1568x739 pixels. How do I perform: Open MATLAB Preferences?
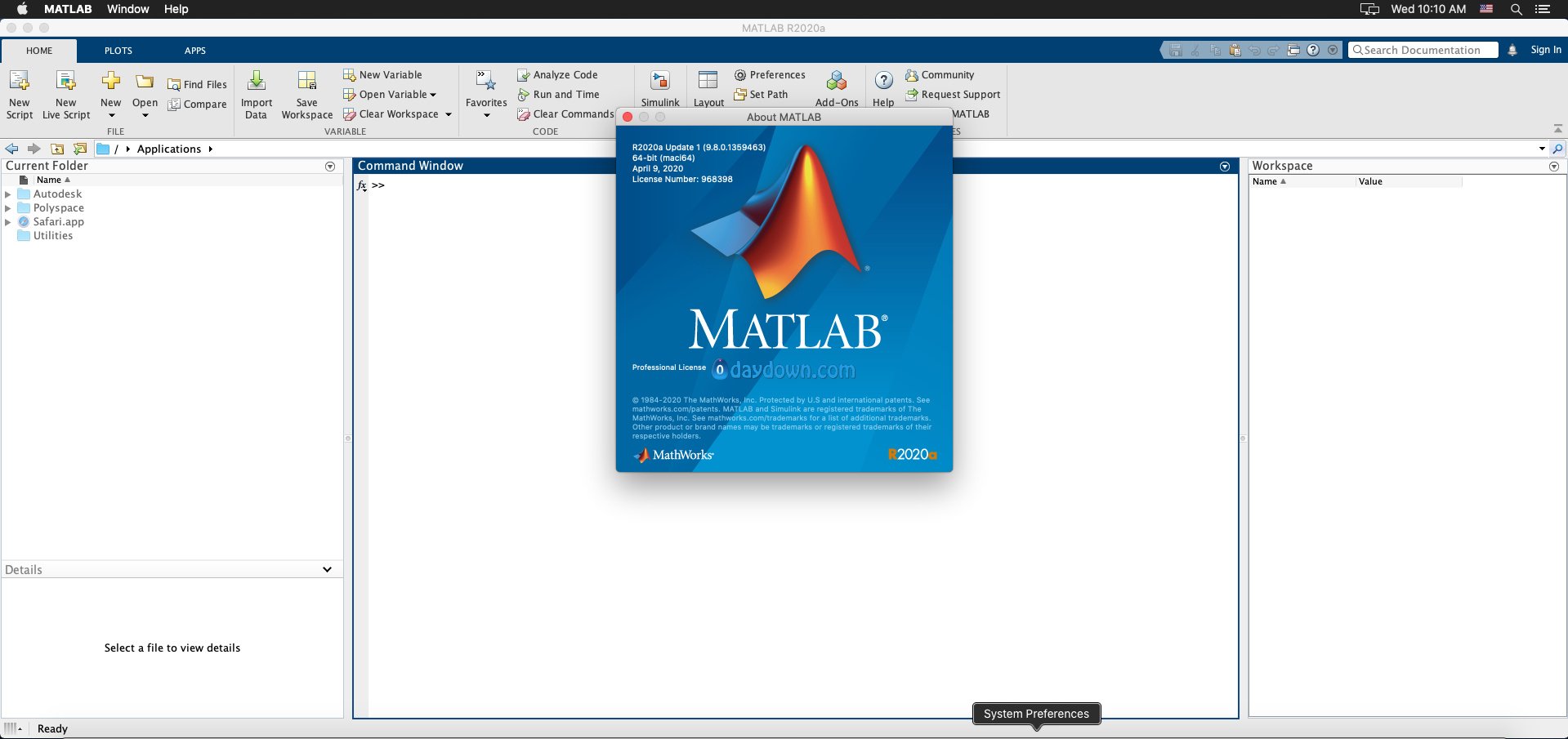[x=770, y=74]
